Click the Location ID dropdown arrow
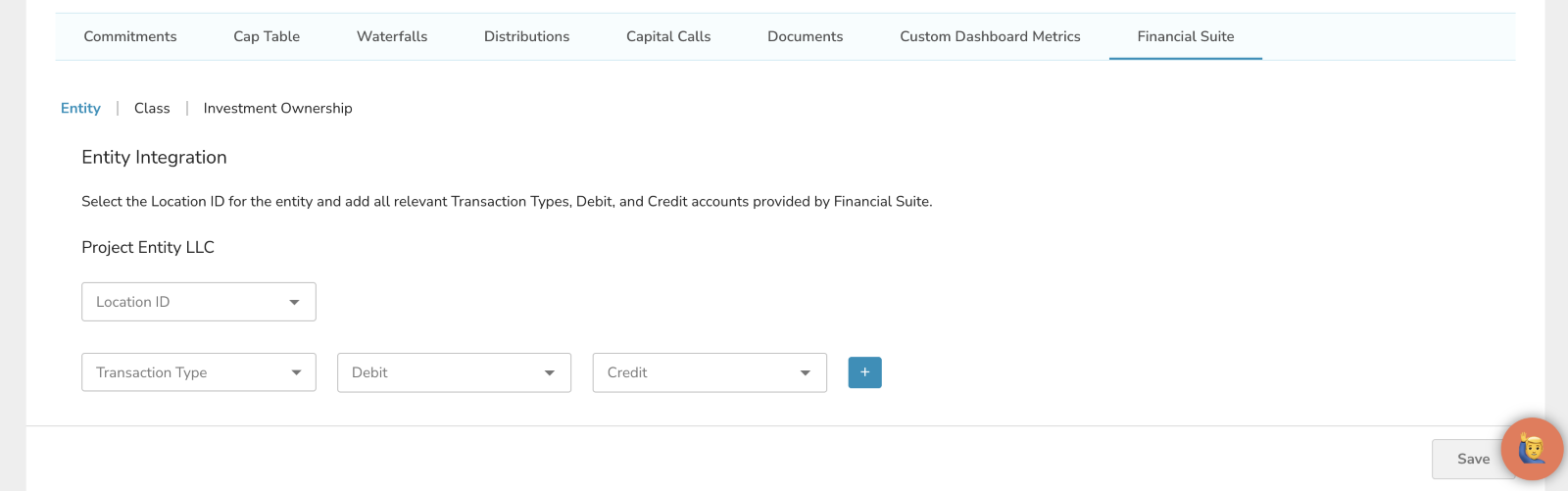 (x=294, y=302)
